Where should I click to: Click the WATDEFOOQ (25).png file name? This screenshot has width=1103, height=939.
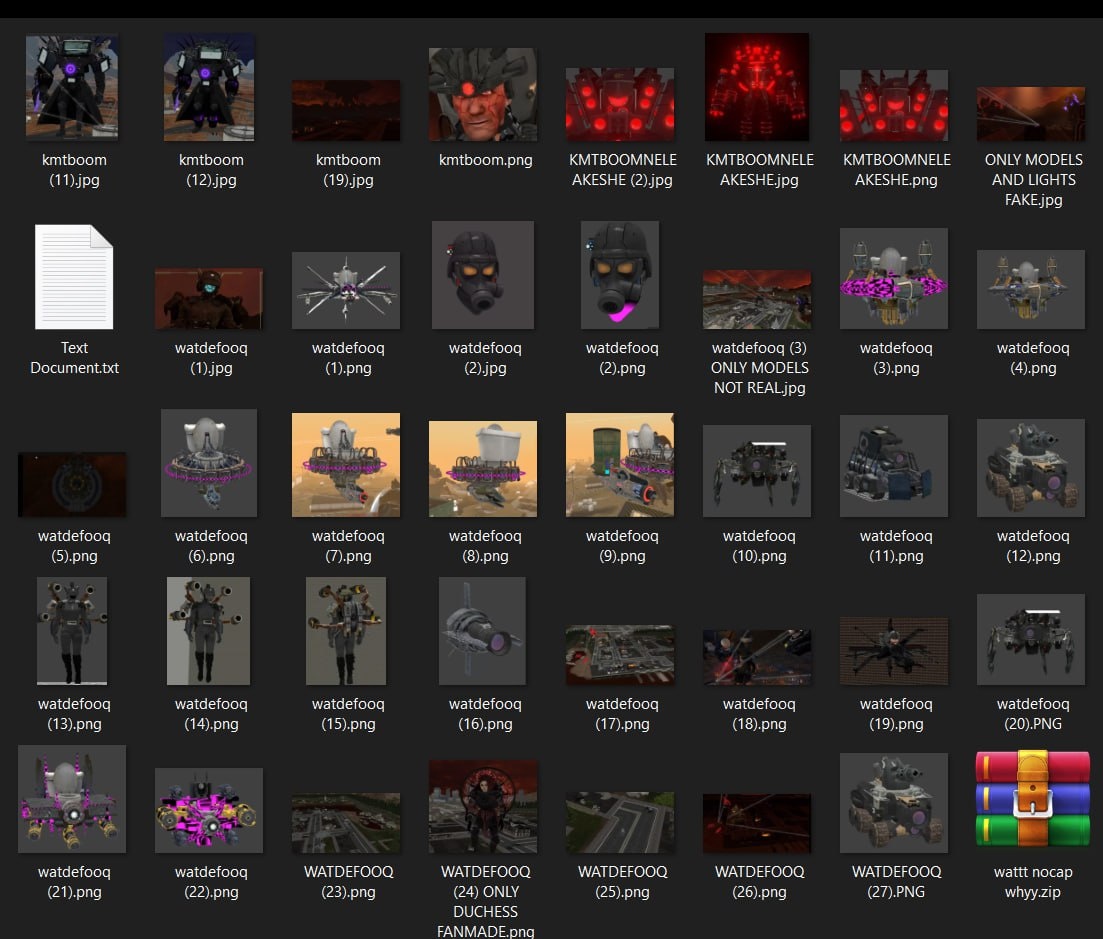click(x=623, y=882)
